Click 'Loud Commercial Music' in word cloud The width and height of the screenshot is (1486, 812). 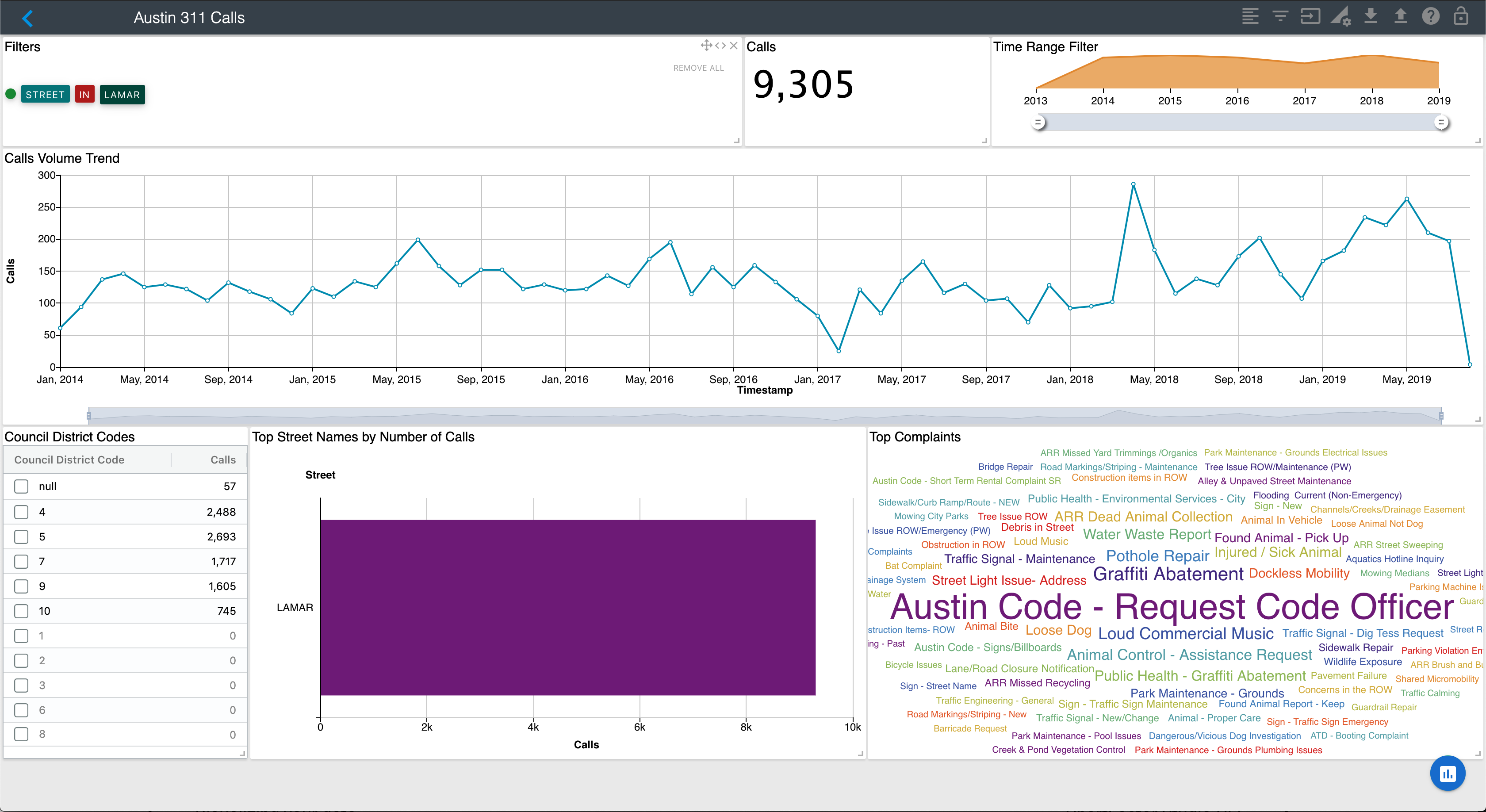(1185, 633)
